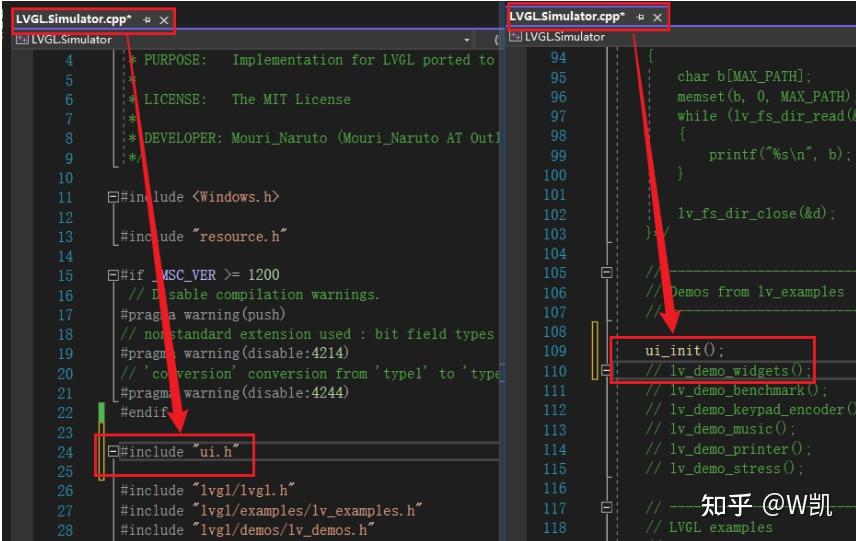Viewport: 856px width, 541px height.
Task: Click the #pragma warning(push) line
Action: [x=203, y=314]
